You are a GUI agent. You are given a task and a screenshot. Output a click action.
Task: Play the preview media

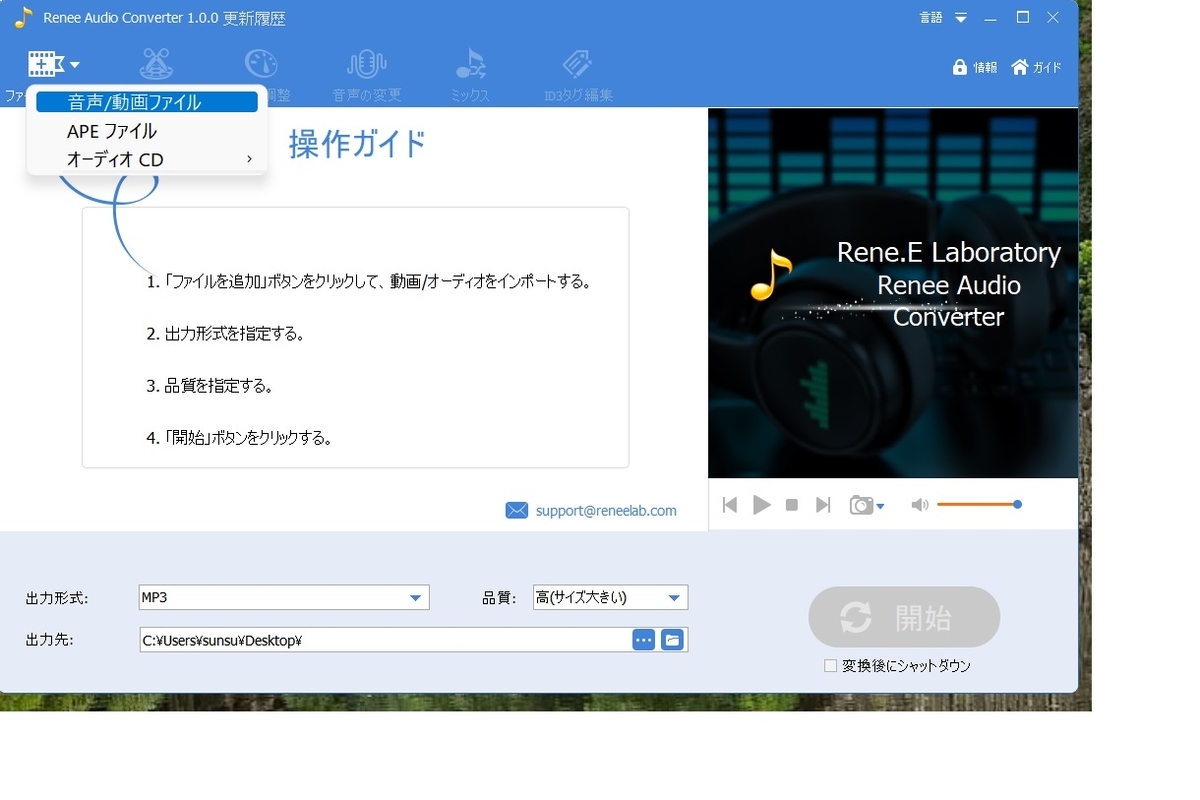[762, 505]
